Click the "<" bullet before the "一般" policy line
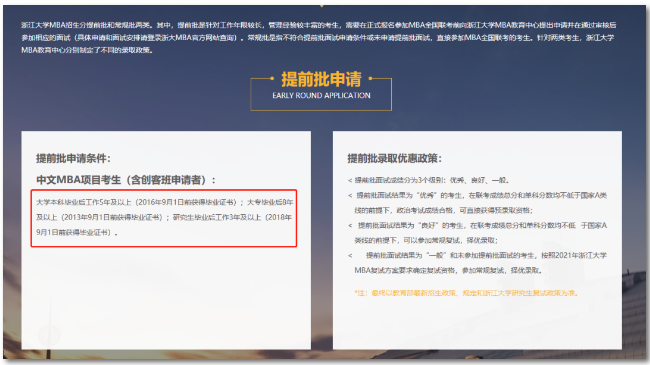The height and width of the screenshot is (365, 650). pos(350,256)
